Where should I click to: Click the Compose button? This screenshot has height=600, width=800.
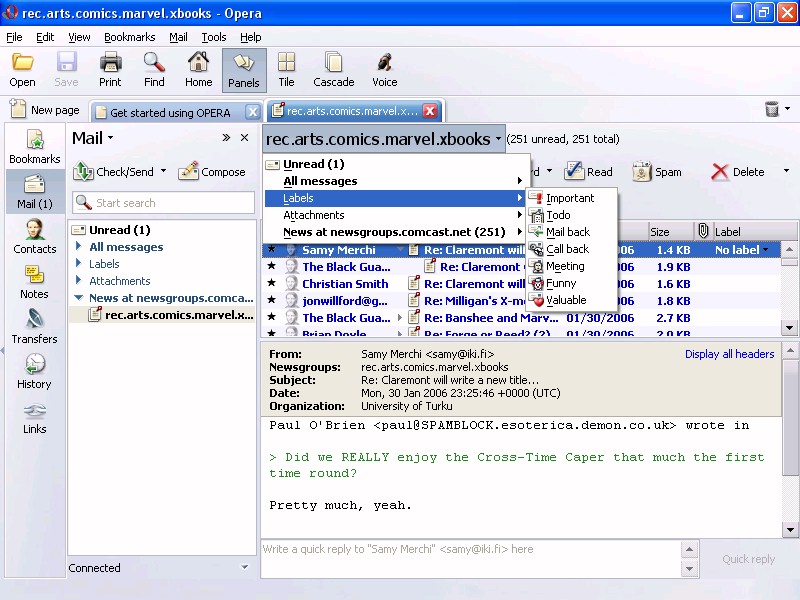pyautogui.click(x=212, y=172)
